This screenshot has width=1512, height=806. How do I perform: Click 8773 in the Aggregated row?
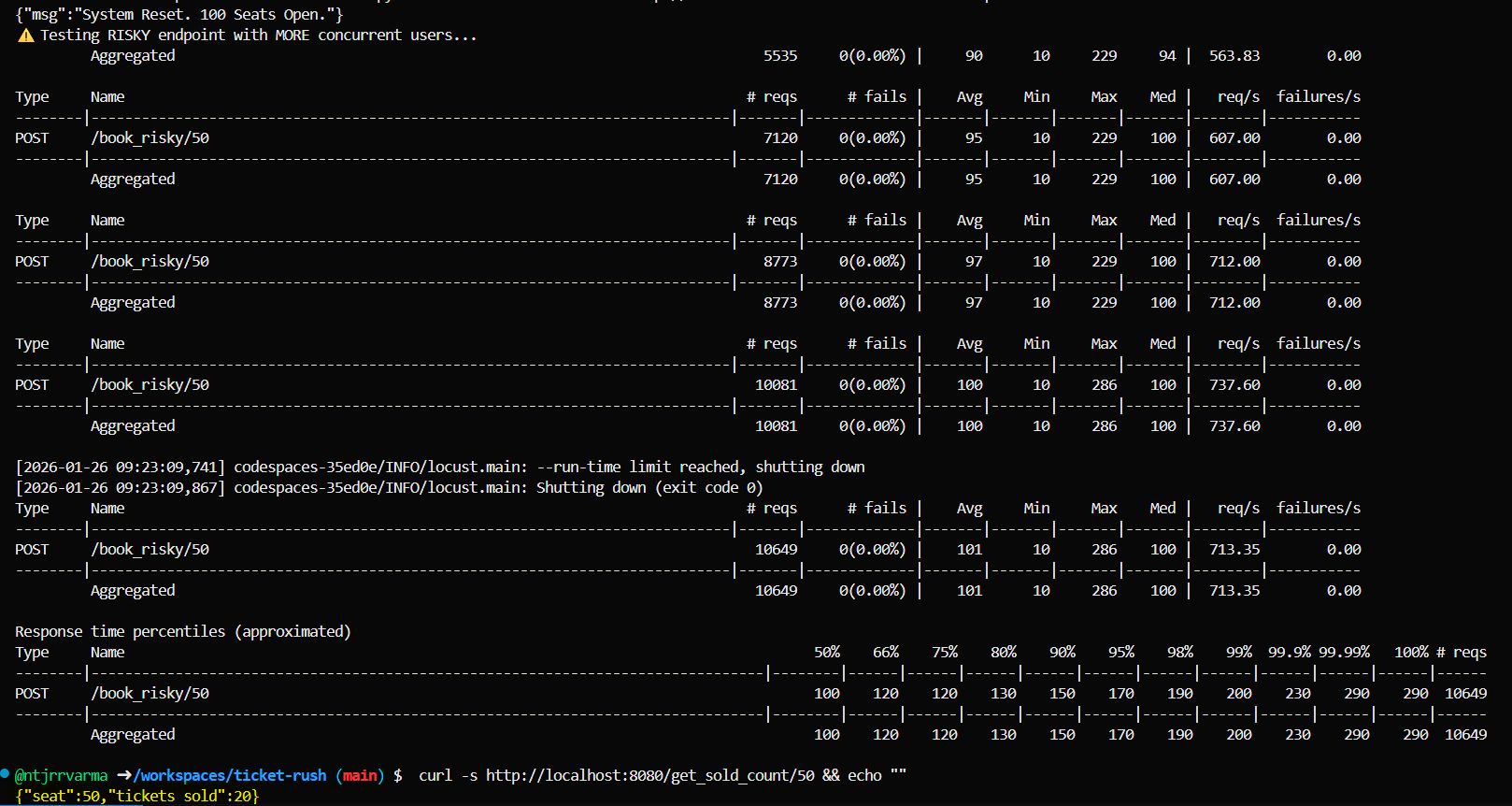pos(779,302)
